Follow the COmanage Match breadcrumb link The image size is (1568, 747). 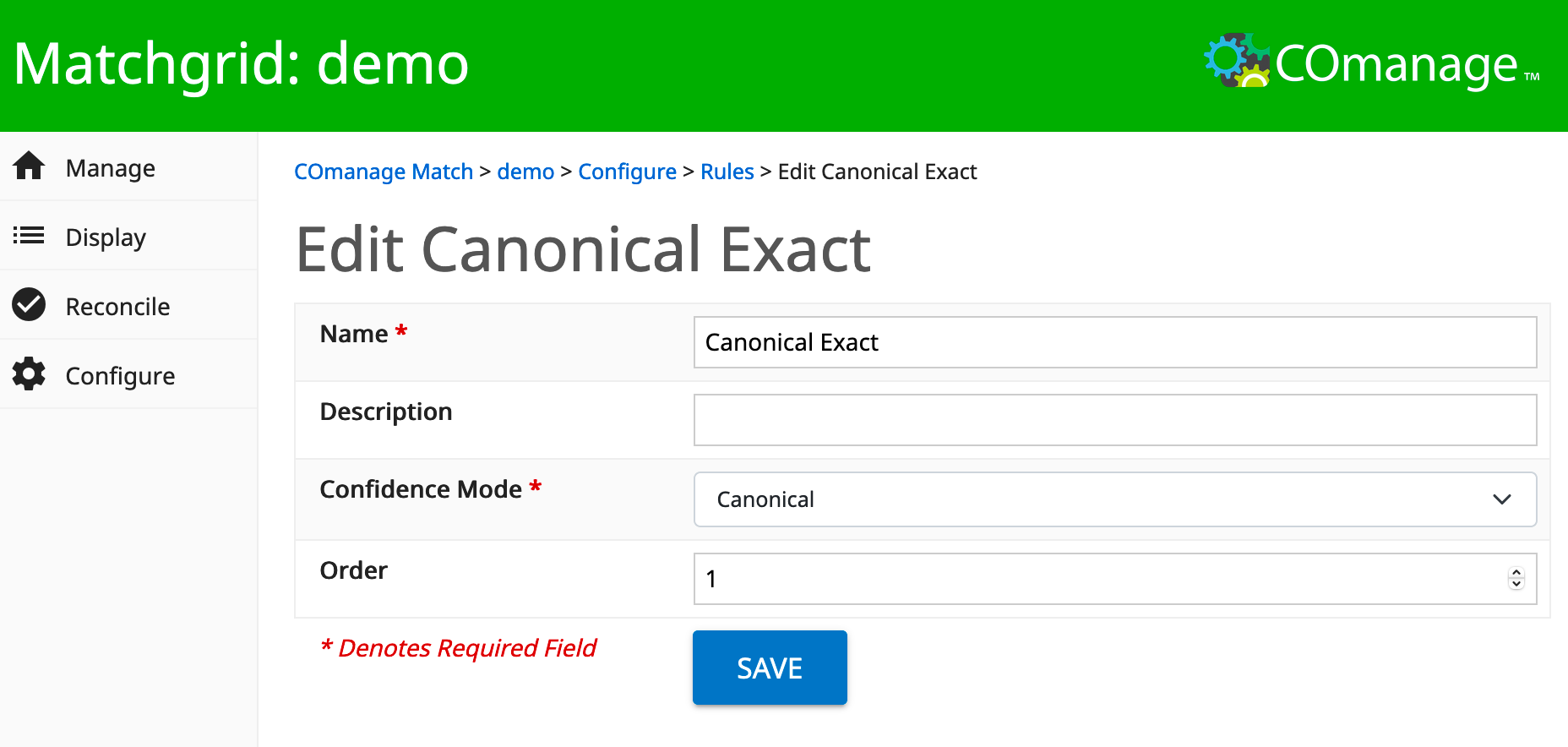(384, 172)
